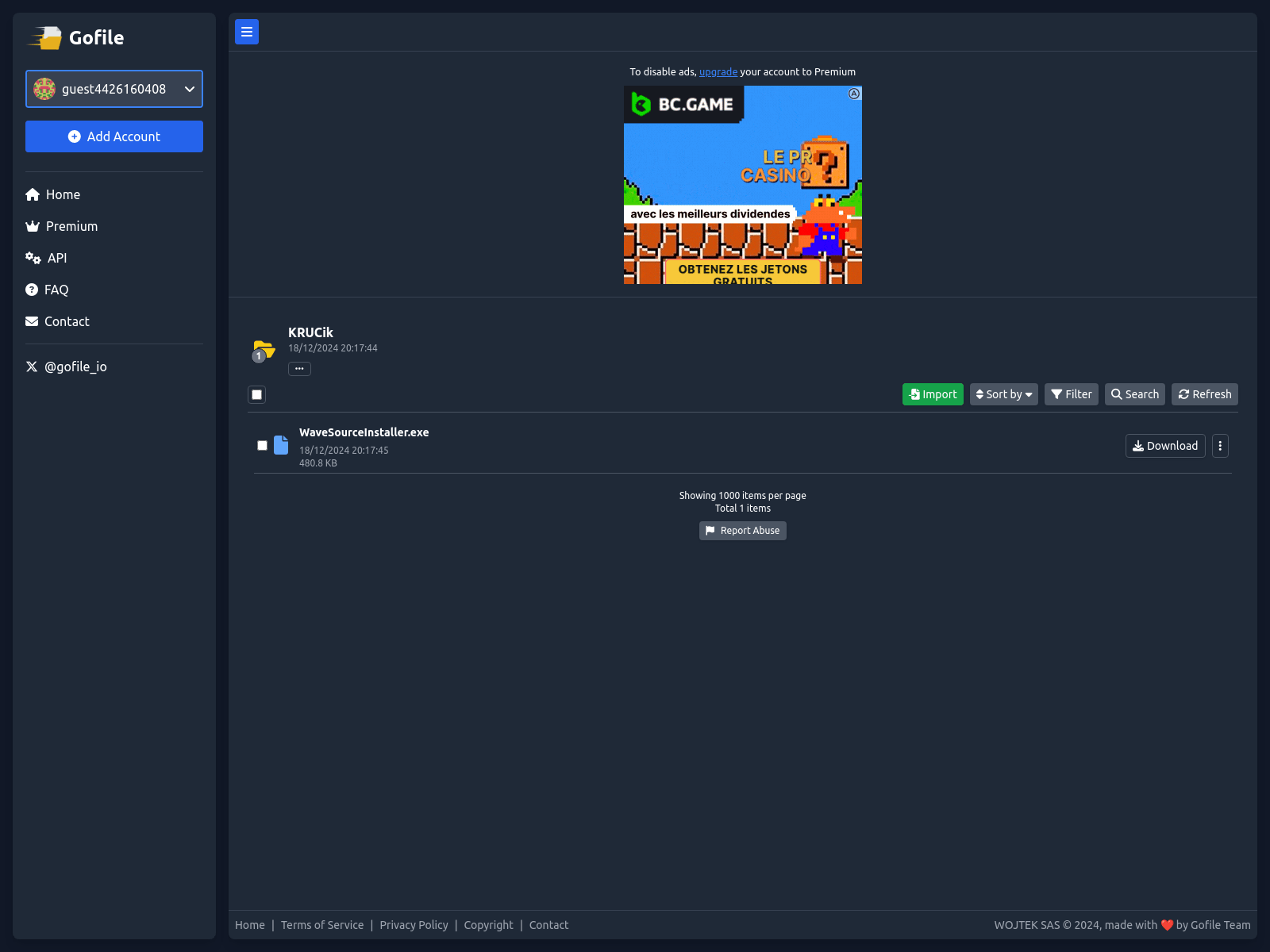
Task: Click the Search button
Action: pyautogui.click(x=1135, y=394)
